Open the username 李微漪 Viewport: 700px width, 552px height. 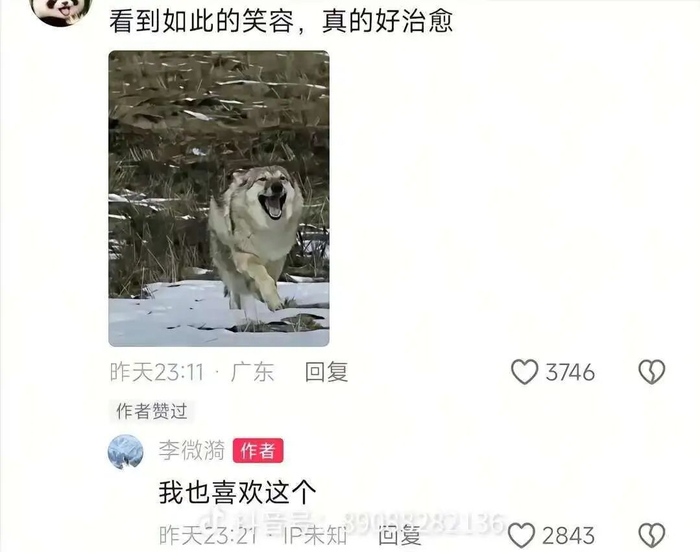pos(192,450)
